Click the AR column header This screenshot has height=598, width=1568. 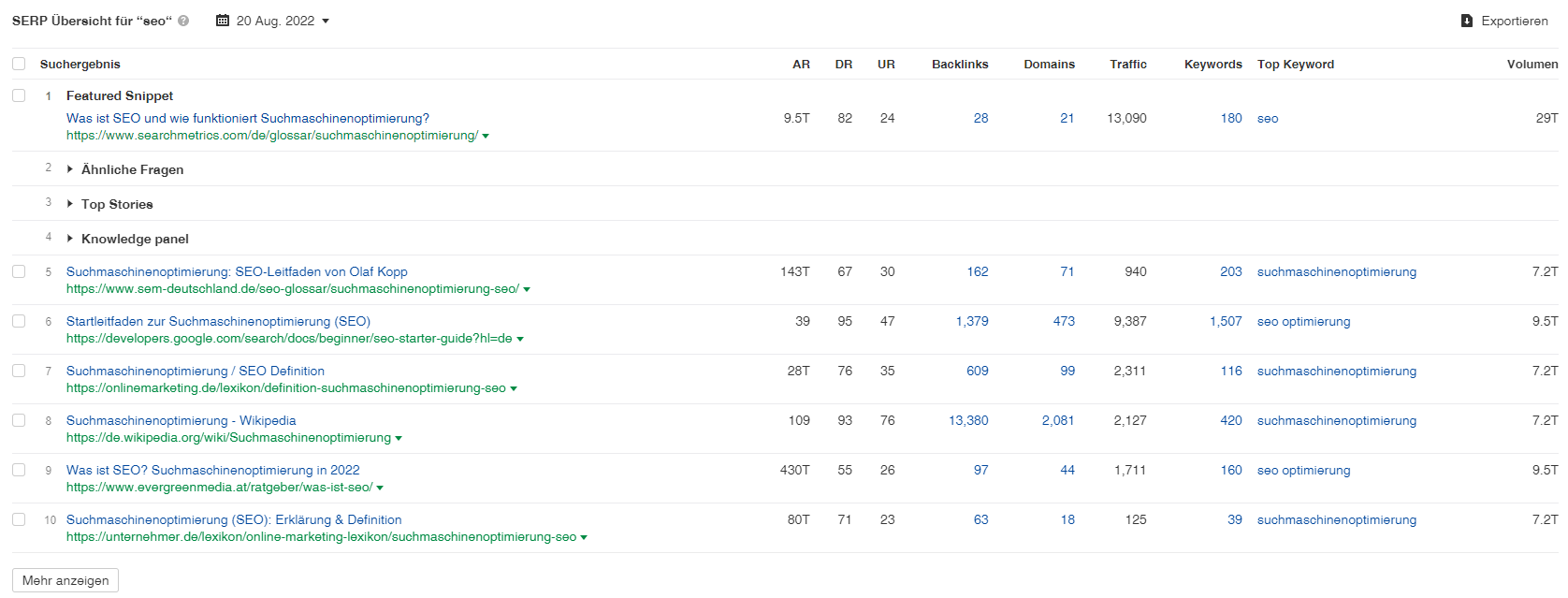coord(801,64)
